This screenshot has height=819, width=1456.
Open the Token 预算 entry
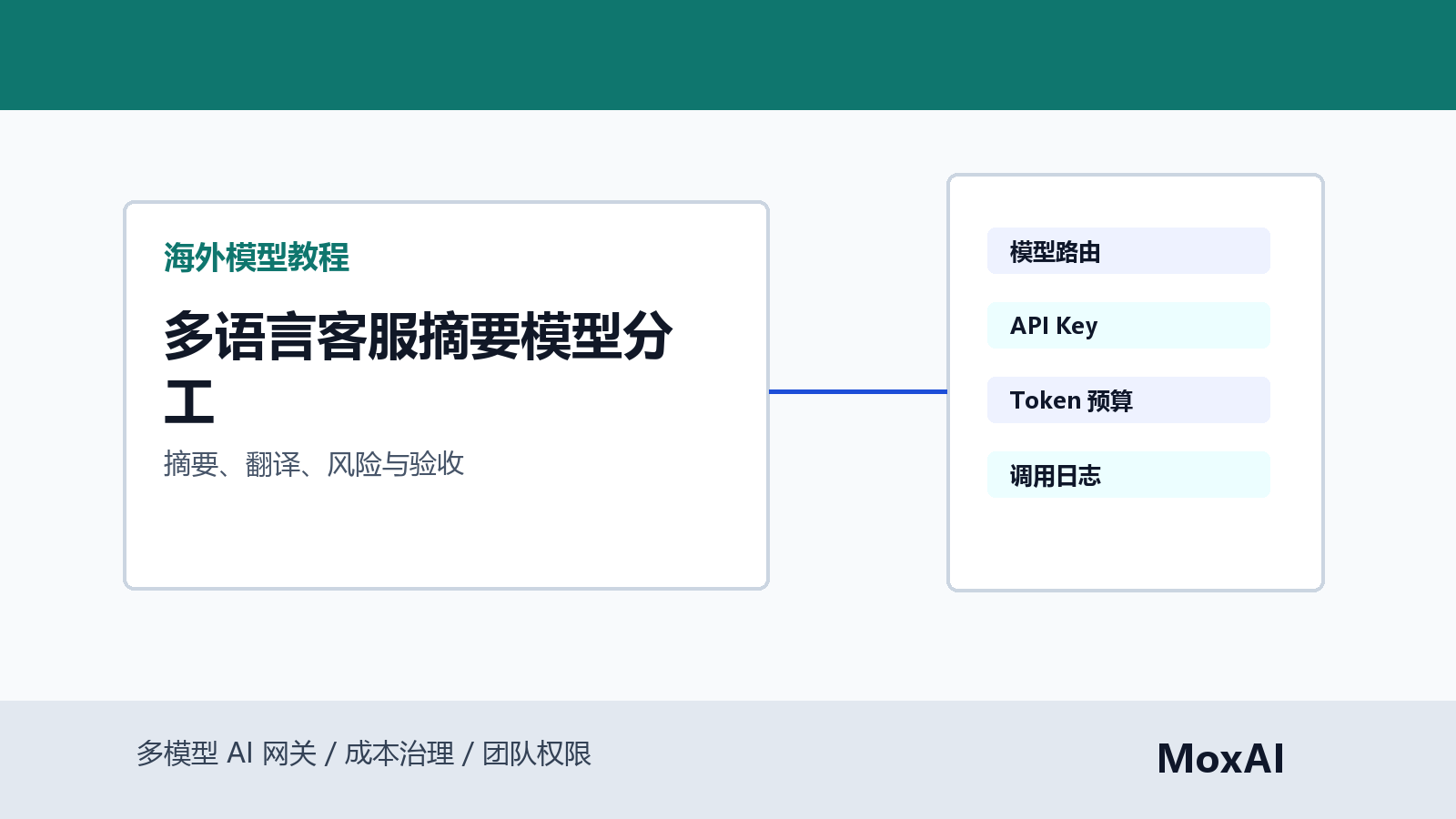1128,400
